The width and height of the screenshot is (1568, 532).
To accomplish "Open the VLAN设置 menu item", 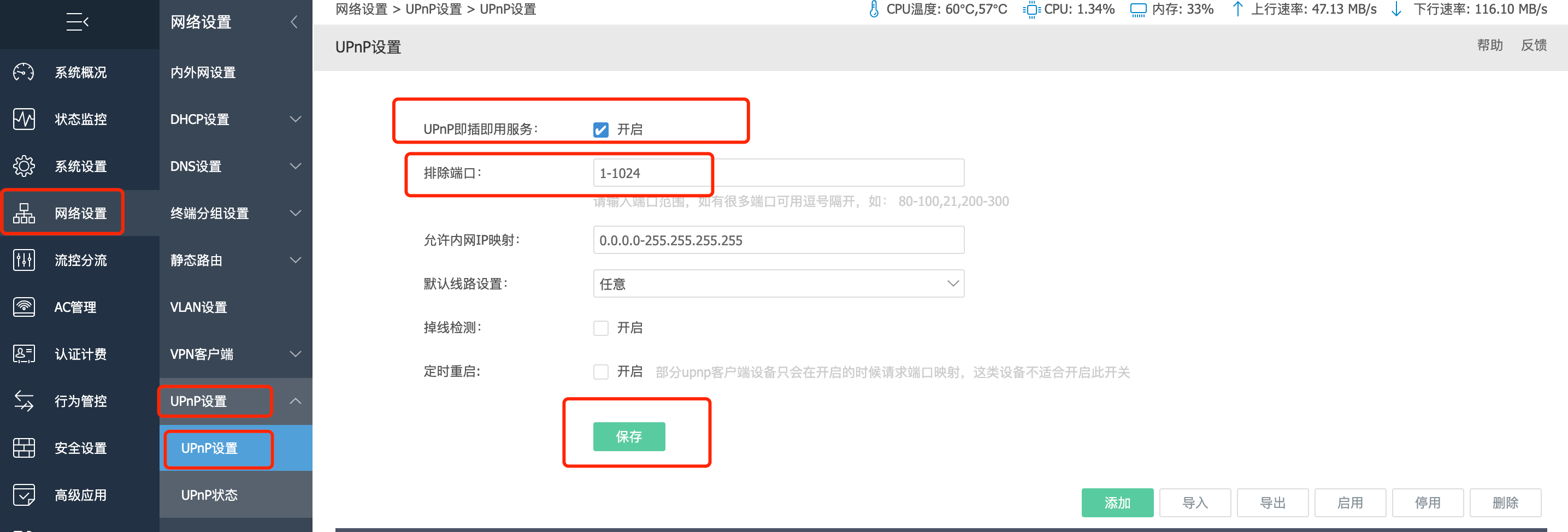I will click(x=198, y=308).
